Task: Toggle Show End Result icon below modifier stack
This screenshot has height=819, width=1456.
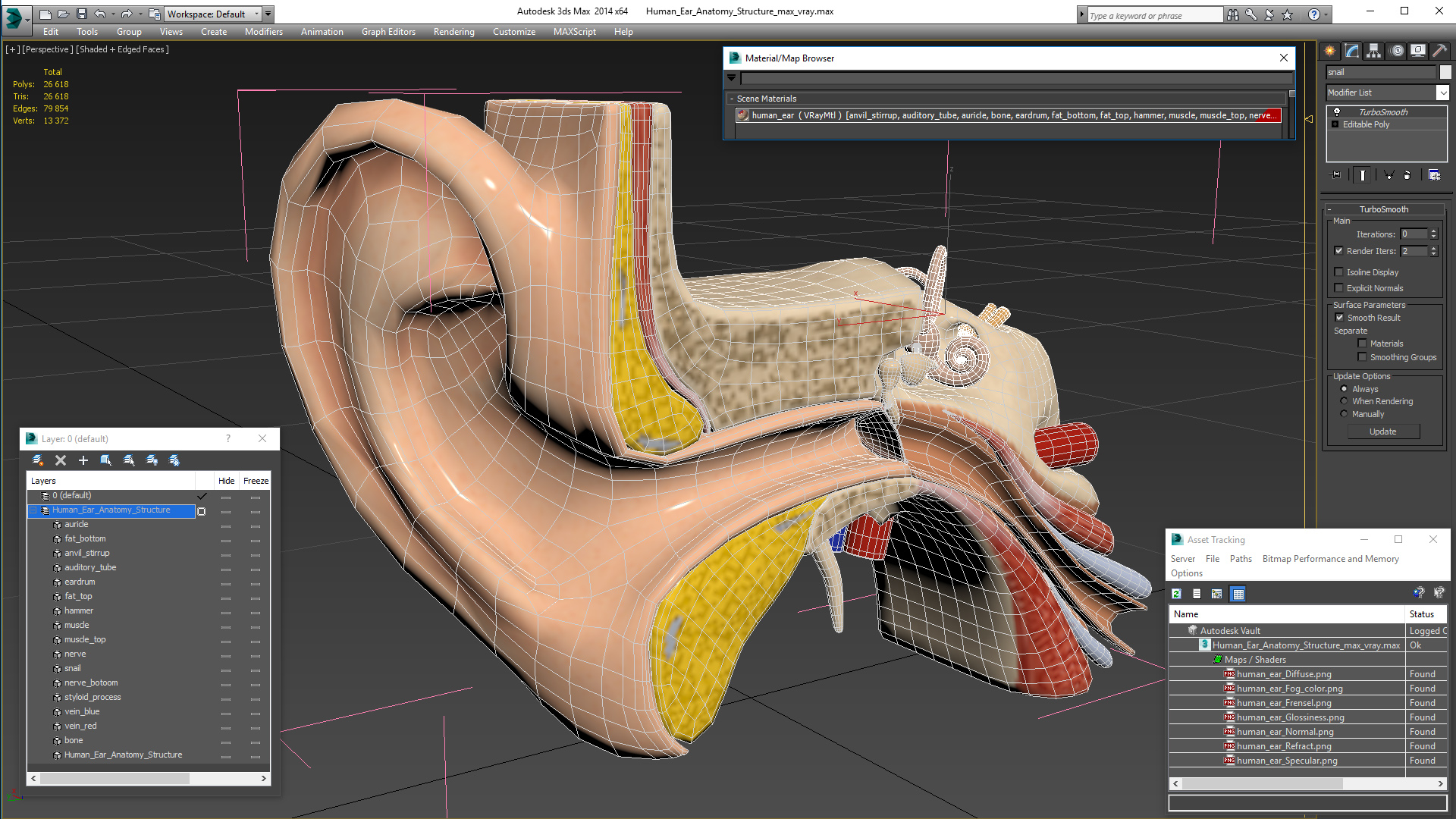Action: pyautogui.click(x=1363, y=175)
